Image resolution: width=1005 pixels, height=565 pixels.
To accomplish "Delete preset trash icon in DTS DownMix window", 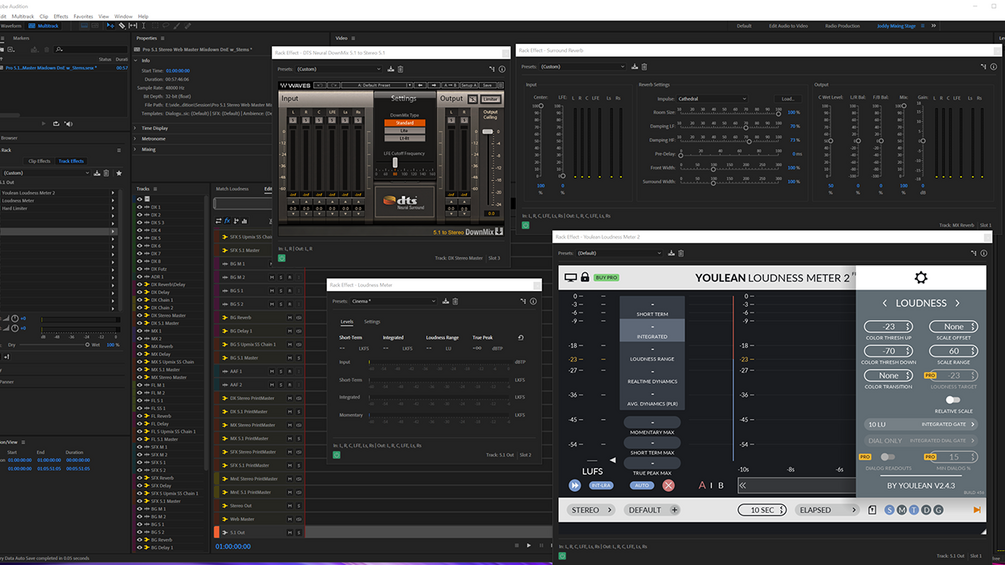I will click(401, 69).
